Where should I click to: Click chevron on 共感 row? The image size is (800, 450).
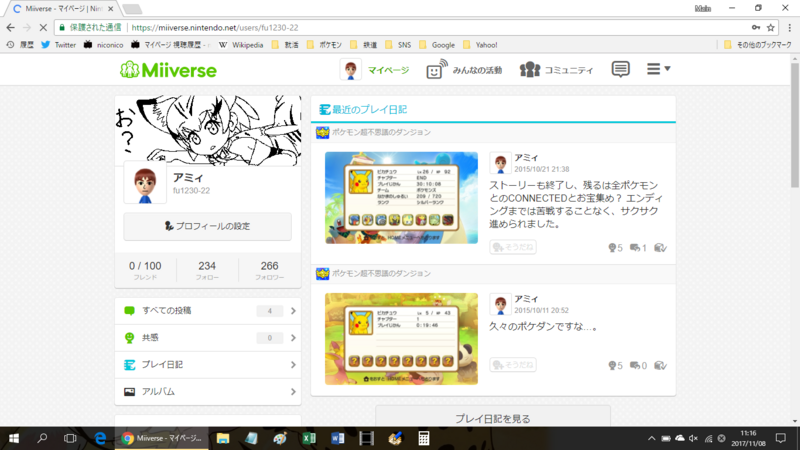click(x=293, y=338)
